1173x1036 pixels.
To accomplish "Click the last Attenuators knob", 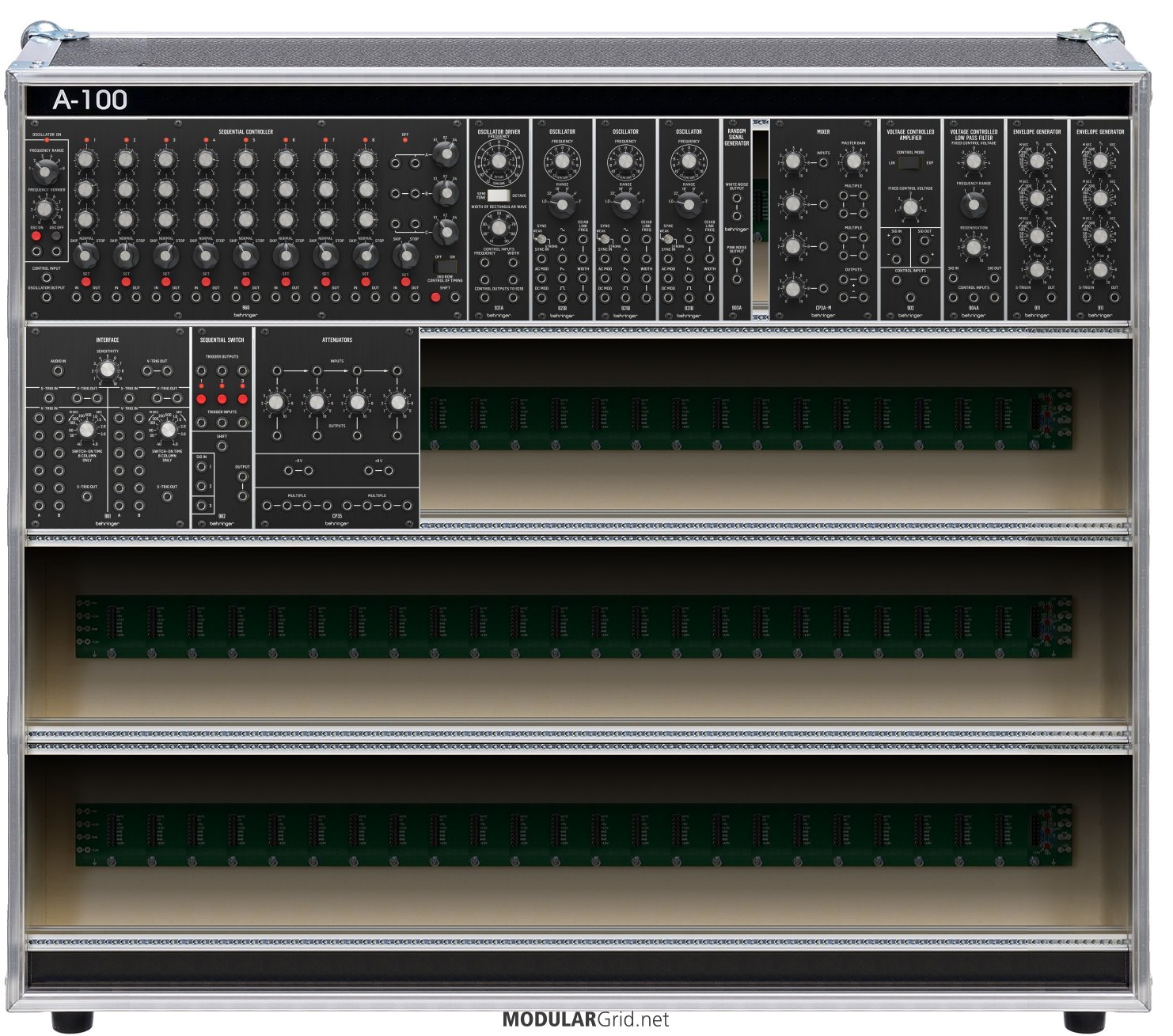I will click(x=397, y=403).
